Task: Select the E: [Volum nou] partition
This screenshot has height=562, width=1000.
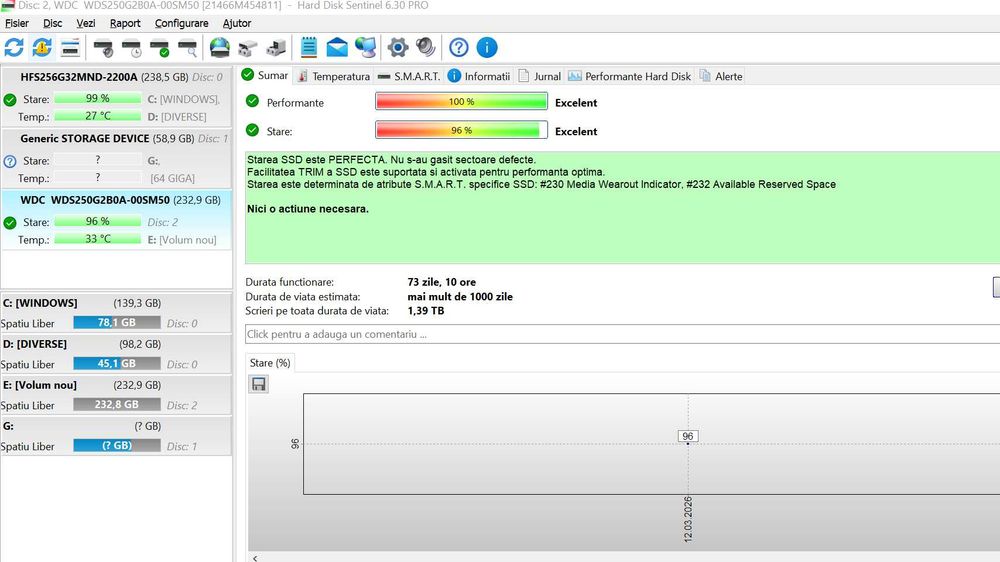Action: pos(116,394)
